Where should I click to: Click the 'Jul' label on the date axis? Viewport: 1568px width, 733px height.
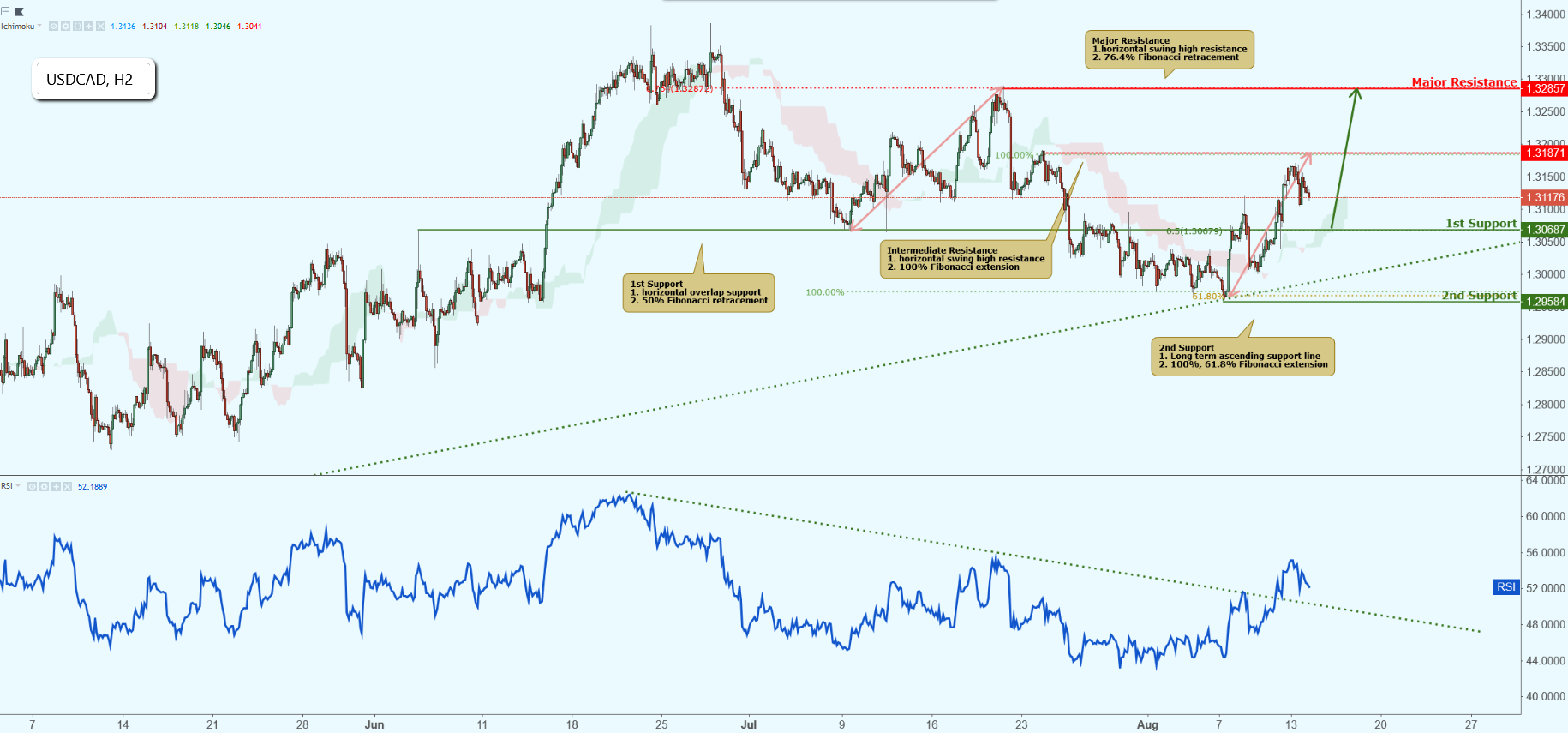749,724
